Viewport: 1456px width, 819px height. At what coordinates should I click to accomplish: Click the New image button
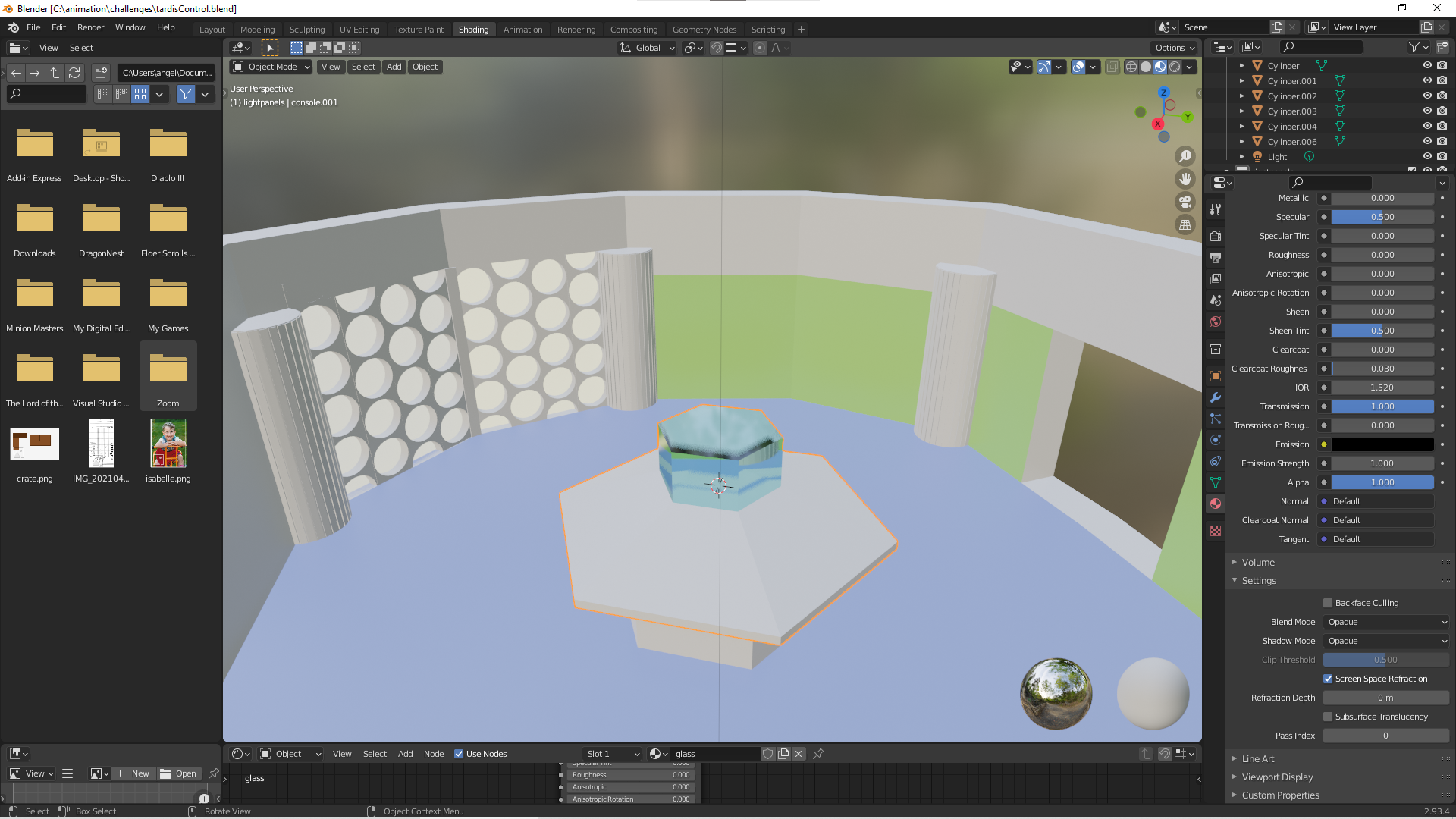coord(133,773)
